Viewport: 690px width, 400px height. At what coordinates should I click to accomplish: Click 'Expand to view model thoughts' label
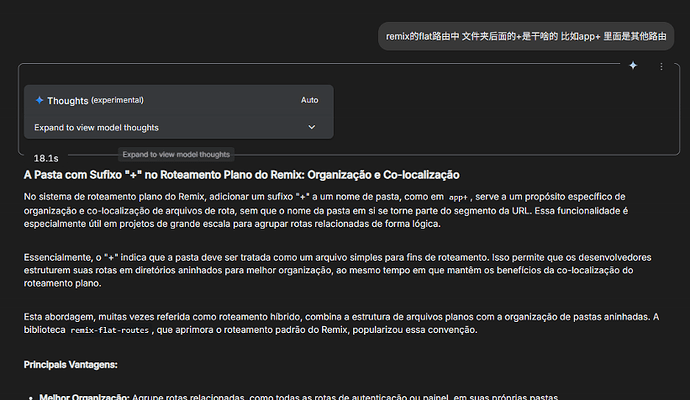click(96, 128)
